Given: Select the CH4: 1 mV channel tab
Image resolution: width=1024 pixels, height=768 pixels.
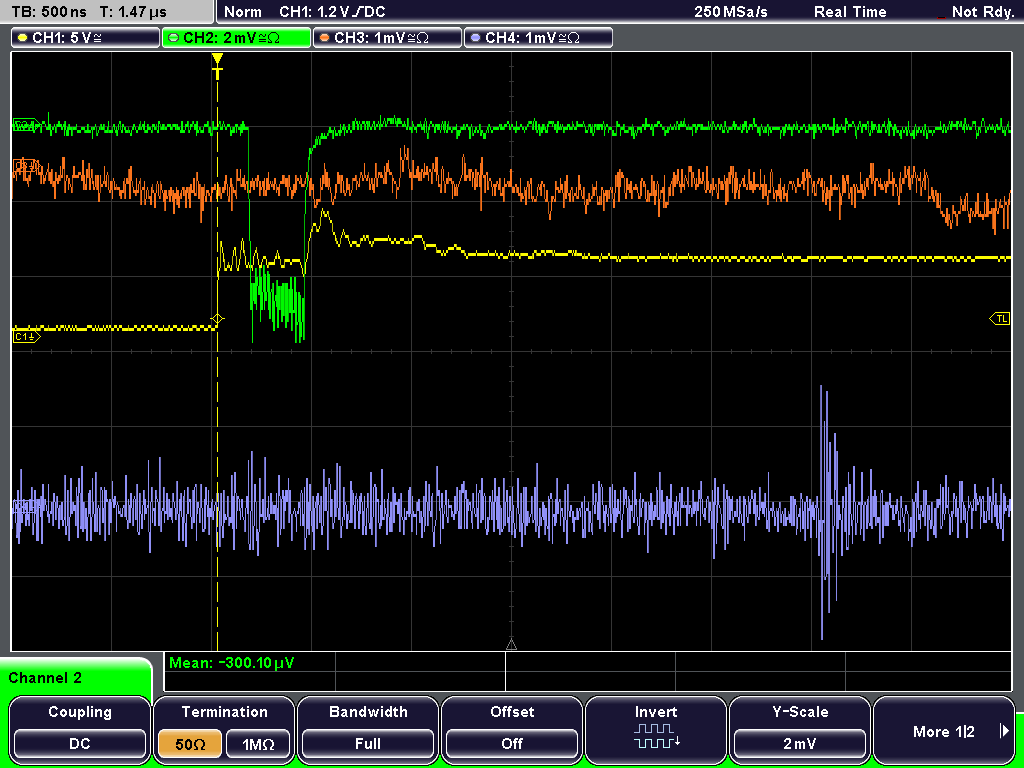Looking at the screenshot, I should coord(538,38).
